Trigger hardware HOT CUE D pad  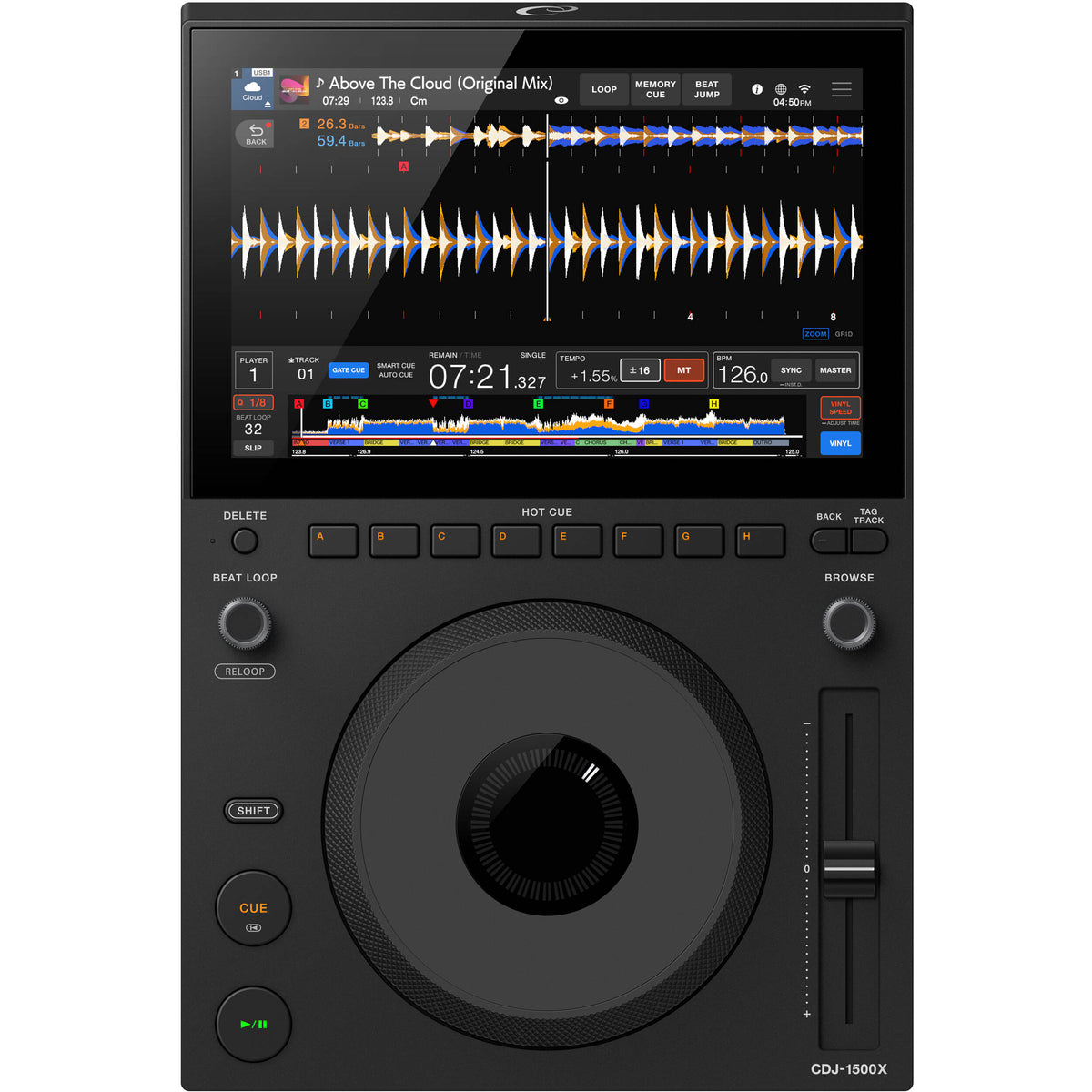point(516,541)
